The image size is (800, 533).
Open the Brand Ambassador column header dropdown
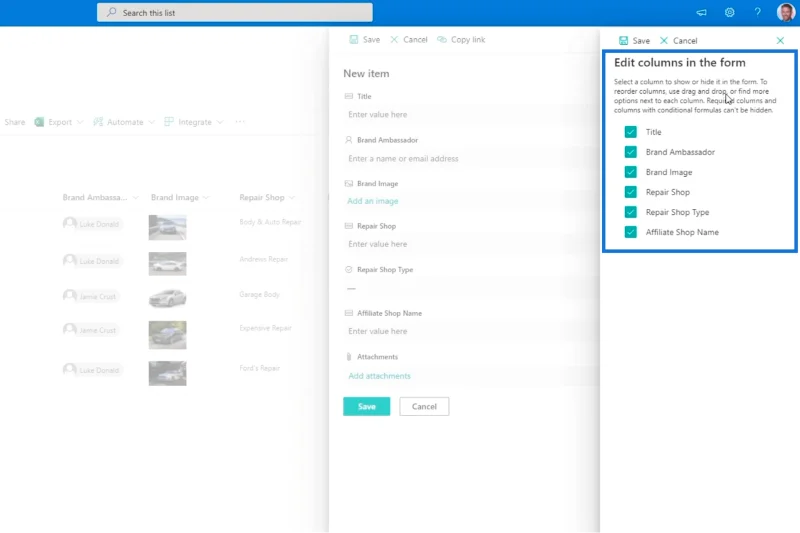135,197
